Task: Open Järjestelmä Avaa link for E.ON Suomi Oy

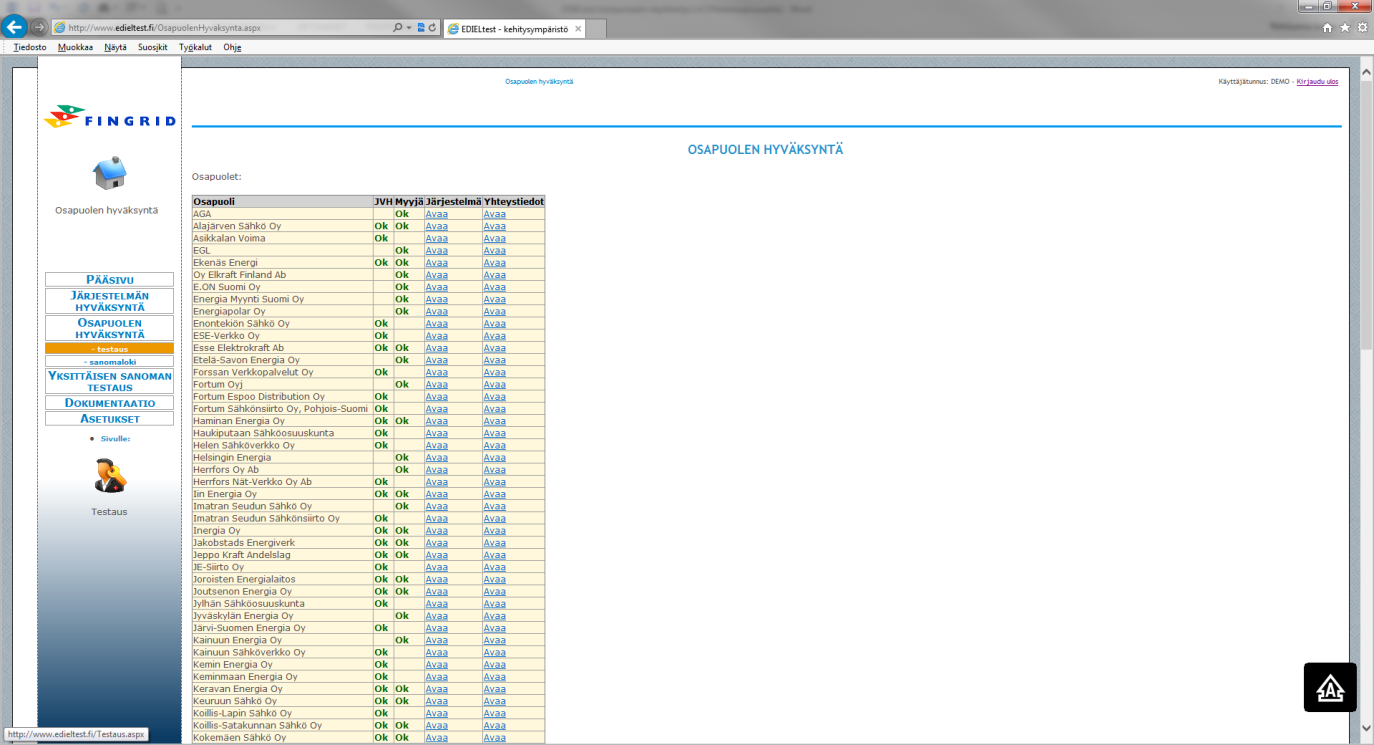Action: [x=436, y=287]
